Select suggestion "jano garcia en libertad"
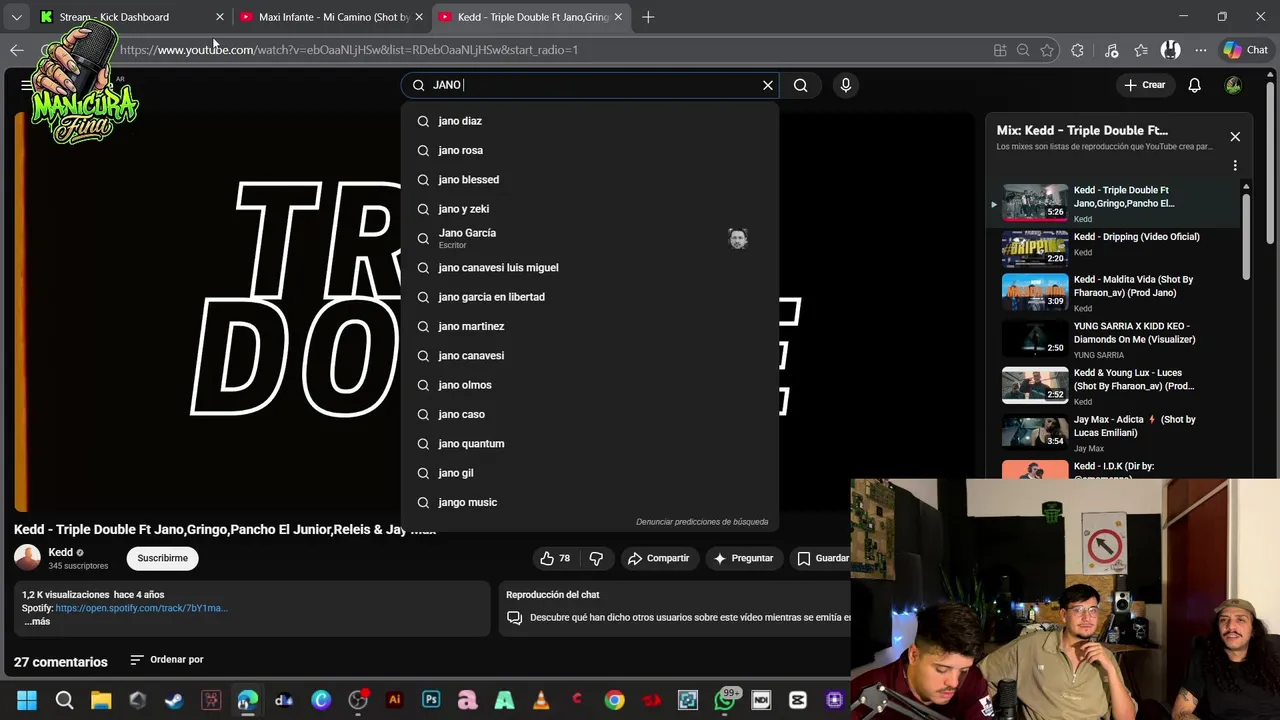The width and height of the screenshot is (1280, 720). coord(590,297)
